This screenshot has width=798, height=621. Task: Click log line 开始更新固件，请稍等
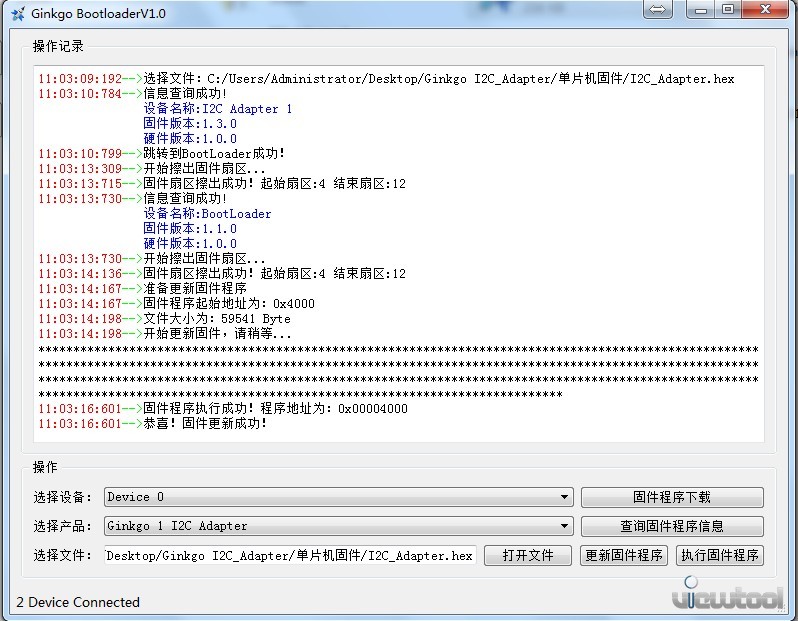[165, 334]
